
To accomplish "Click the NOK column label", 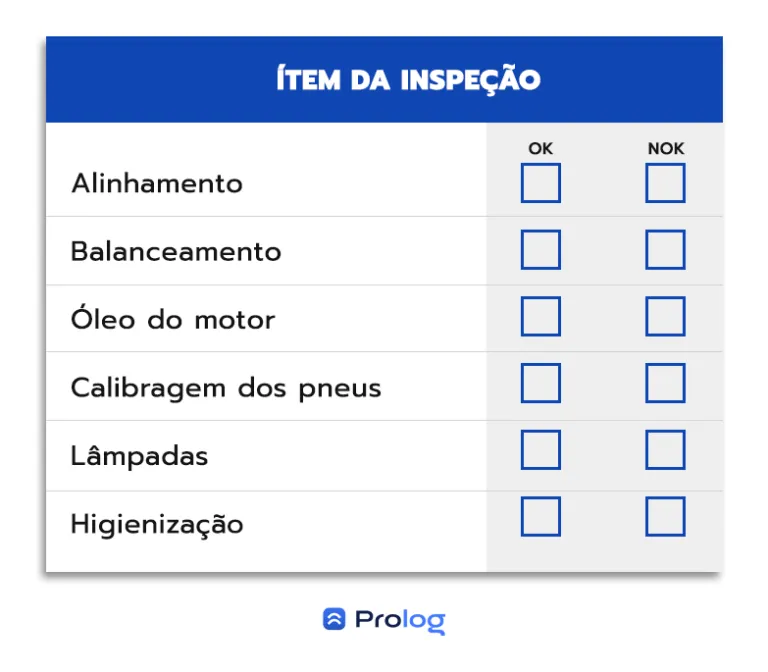I will [666, 148].
